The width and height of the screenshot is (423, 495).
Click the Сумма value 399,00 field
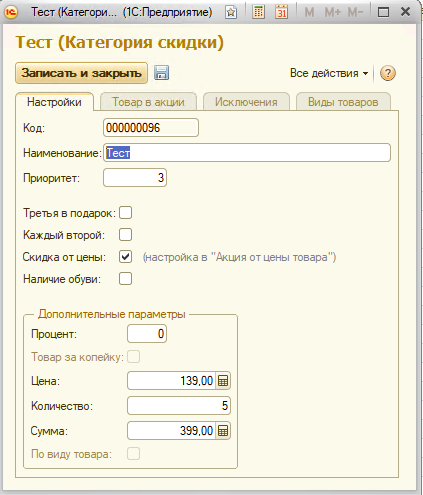coord(172,431)
